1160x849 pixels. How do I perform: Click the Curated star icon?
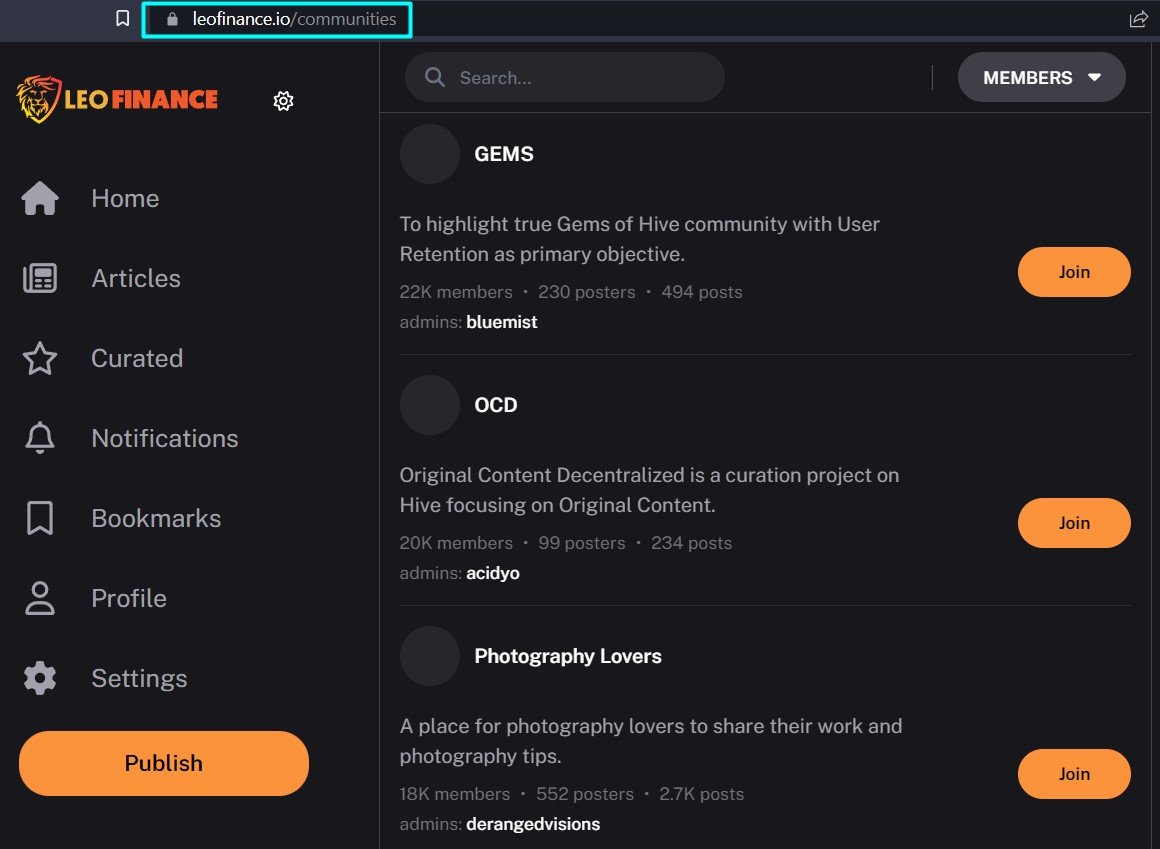[x=40, y=358]
